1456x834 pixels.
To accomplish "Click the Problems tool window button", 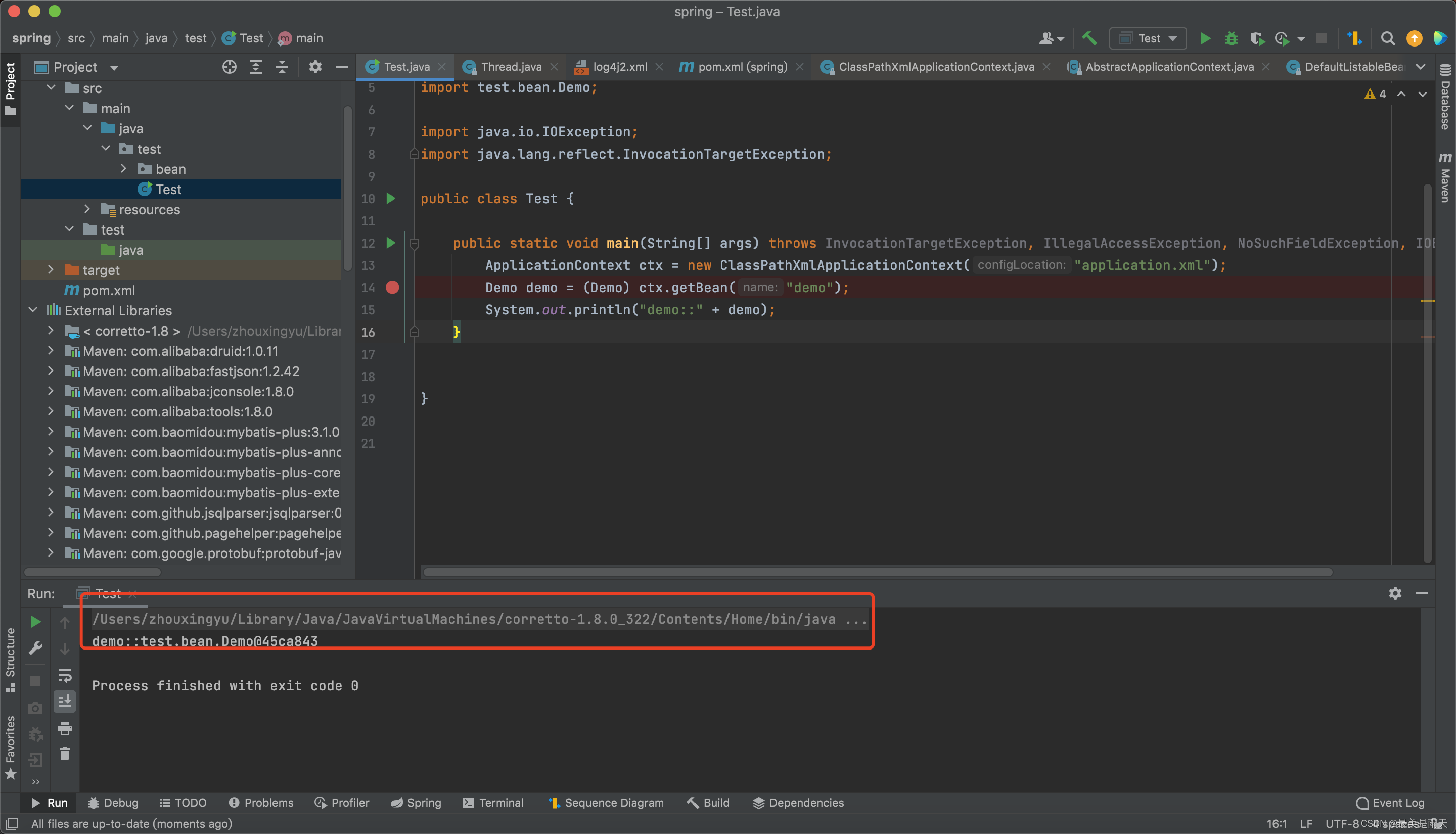I will point(261,803).
